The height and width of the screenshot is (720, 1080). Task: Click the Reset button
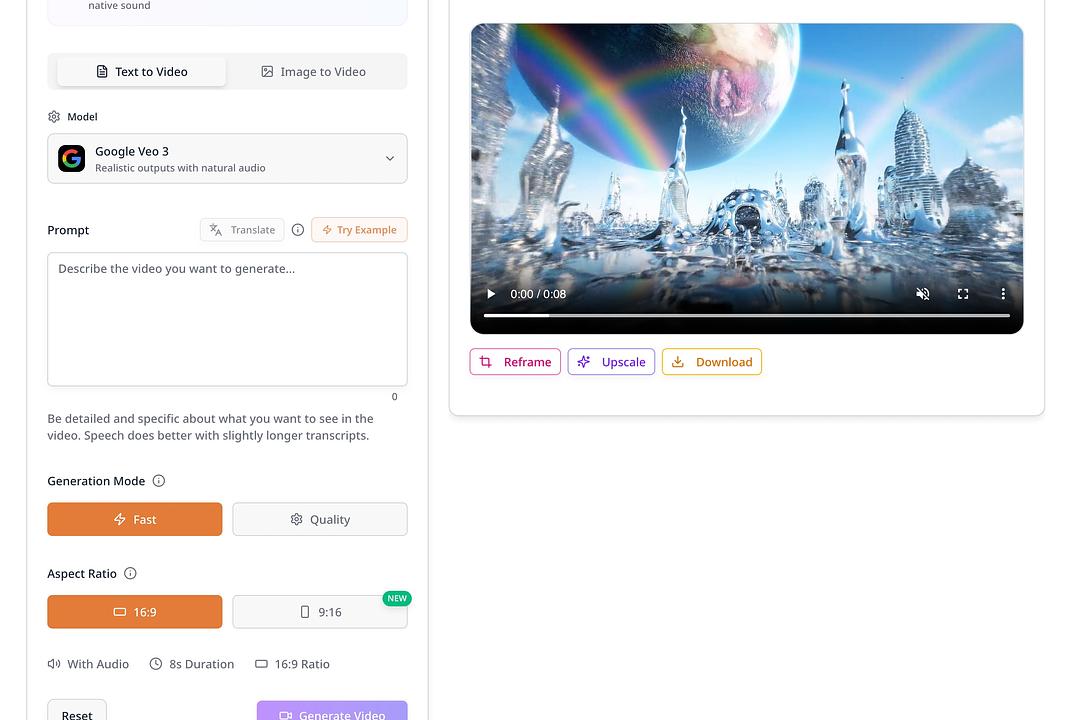pyautogui.click(x=77, y=712)
